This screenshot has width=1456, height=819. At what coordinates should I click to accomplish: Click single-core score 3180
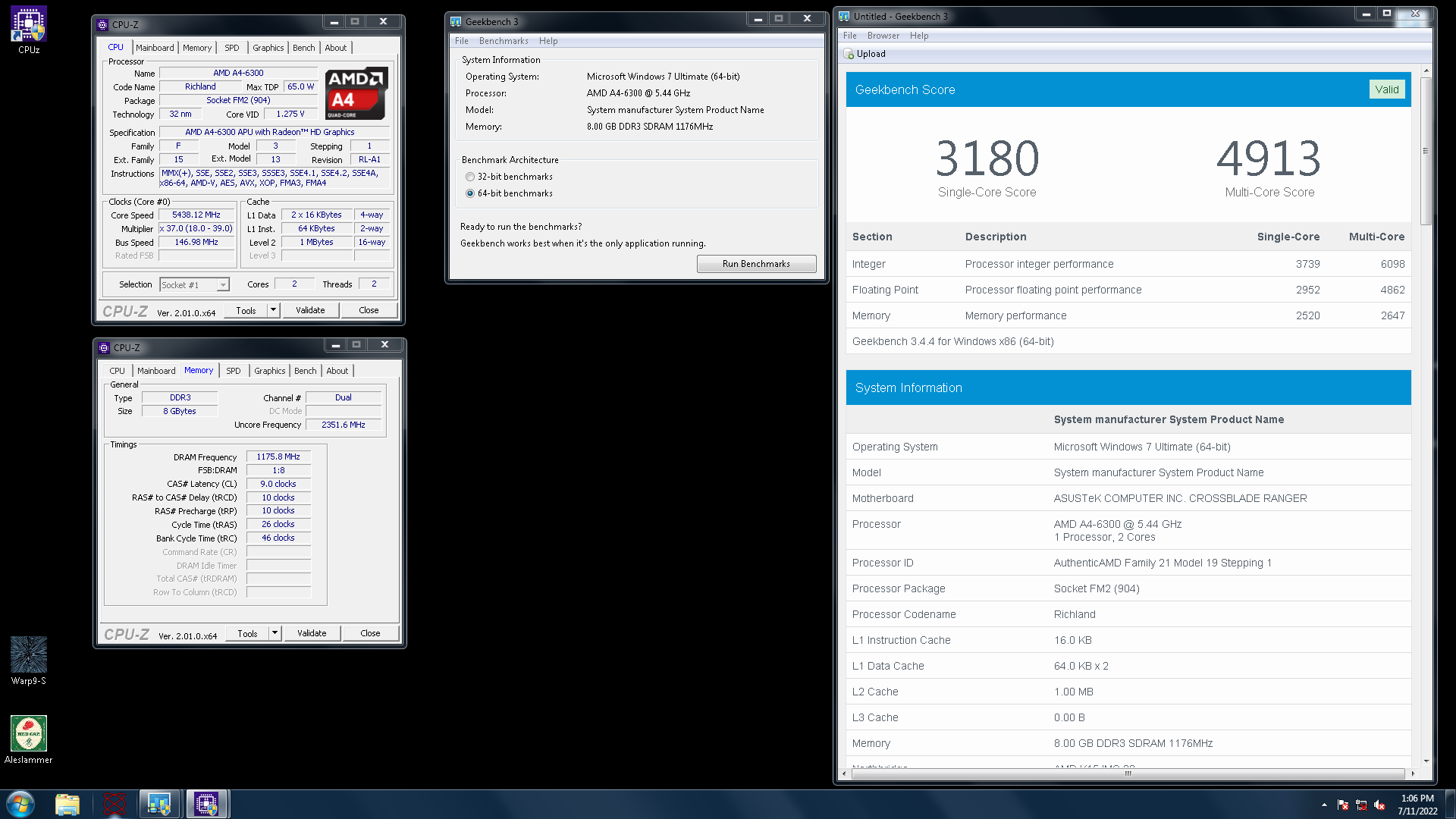(987, 158)
